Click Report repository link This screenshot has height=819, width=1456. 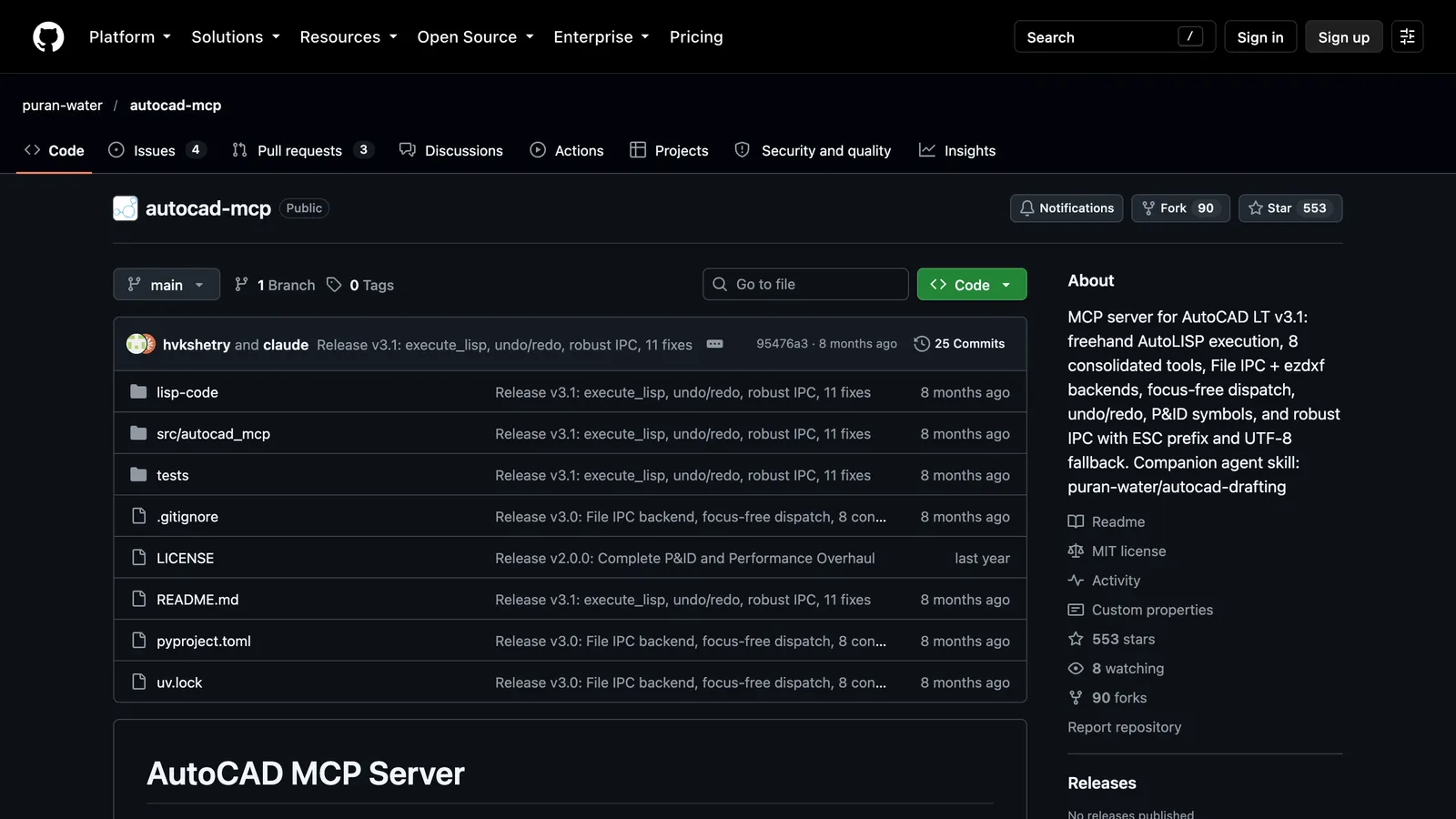(x=1124, y=726)
